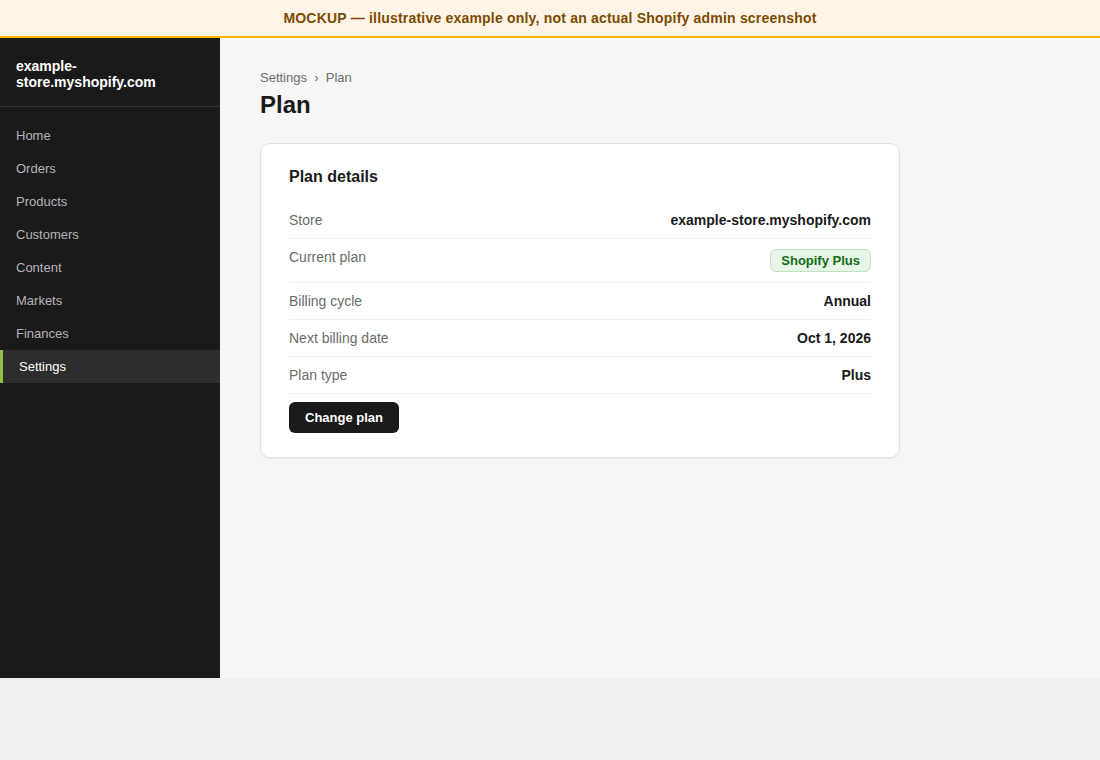The image size is (1100, 760).
Task: Click the Annual billing cycle value
Action: pyautogui.click(x=847, y=301)
